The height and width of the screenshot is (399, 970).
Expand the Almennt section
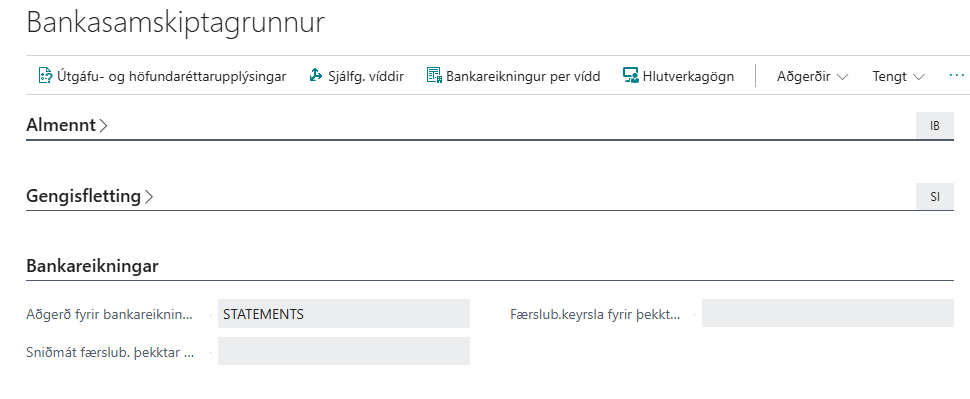(x=67, y=126)
